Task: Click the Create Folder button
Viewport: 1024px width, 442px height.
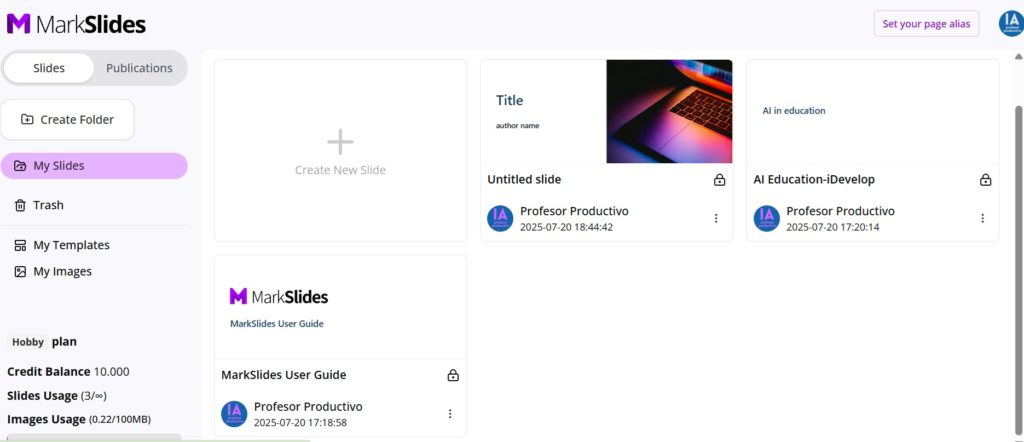Action: click(x=67, y=119)
